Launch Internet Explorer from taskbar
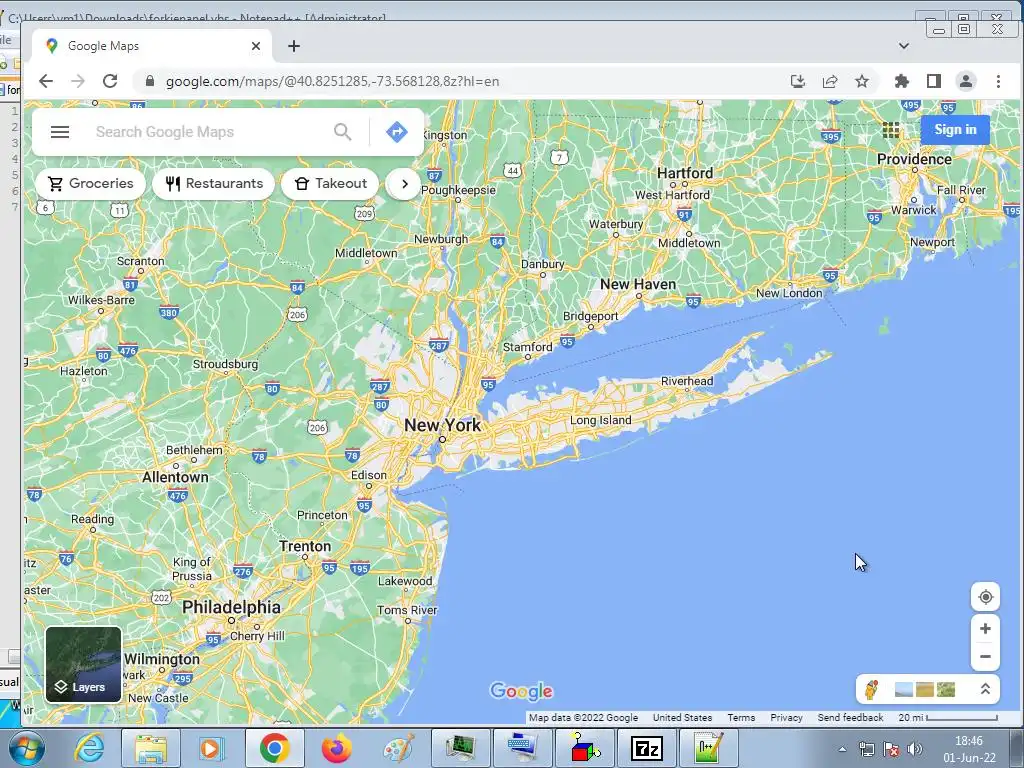The image size is (1024, 768). coord(89,748)
